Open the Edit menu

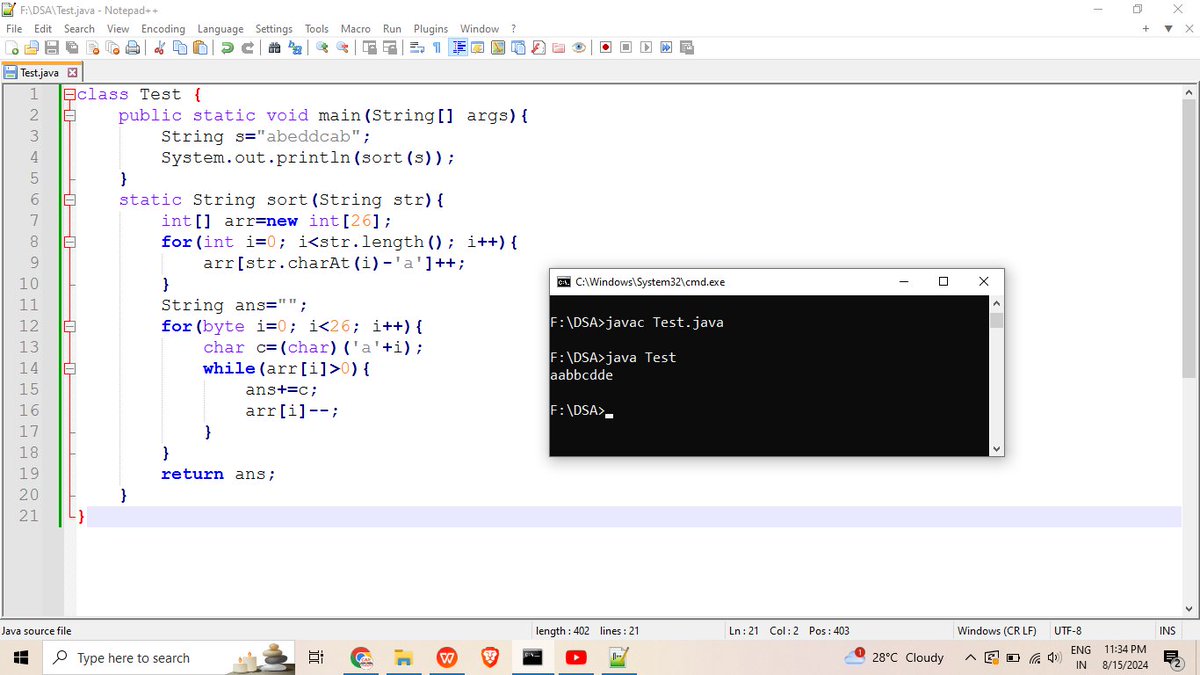tap(41, 29)
